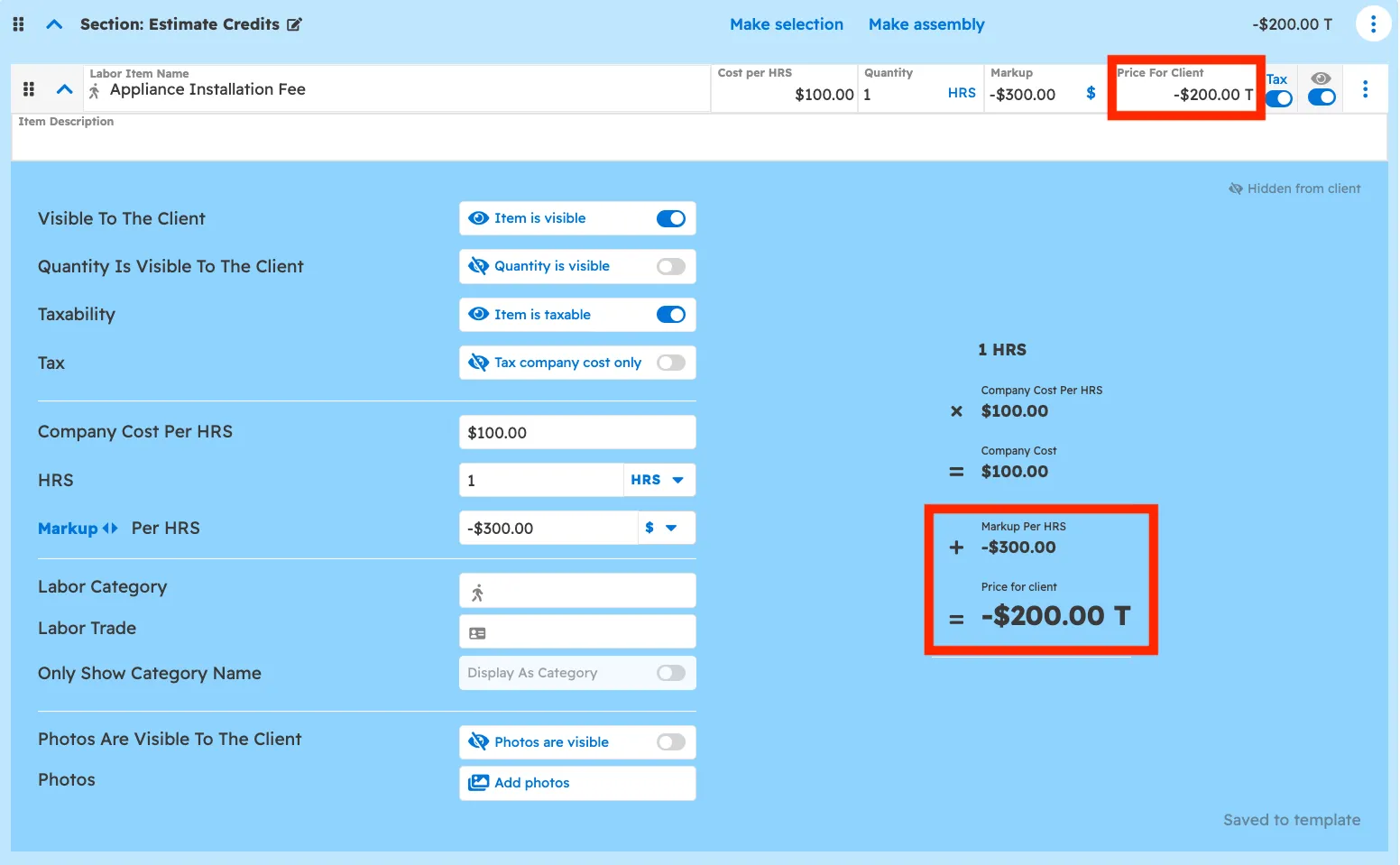This screenshot has width=1400, height=865.
Task: Disable the Item is taxable switch
Action: pyautogui.click(x=670, y=315)
